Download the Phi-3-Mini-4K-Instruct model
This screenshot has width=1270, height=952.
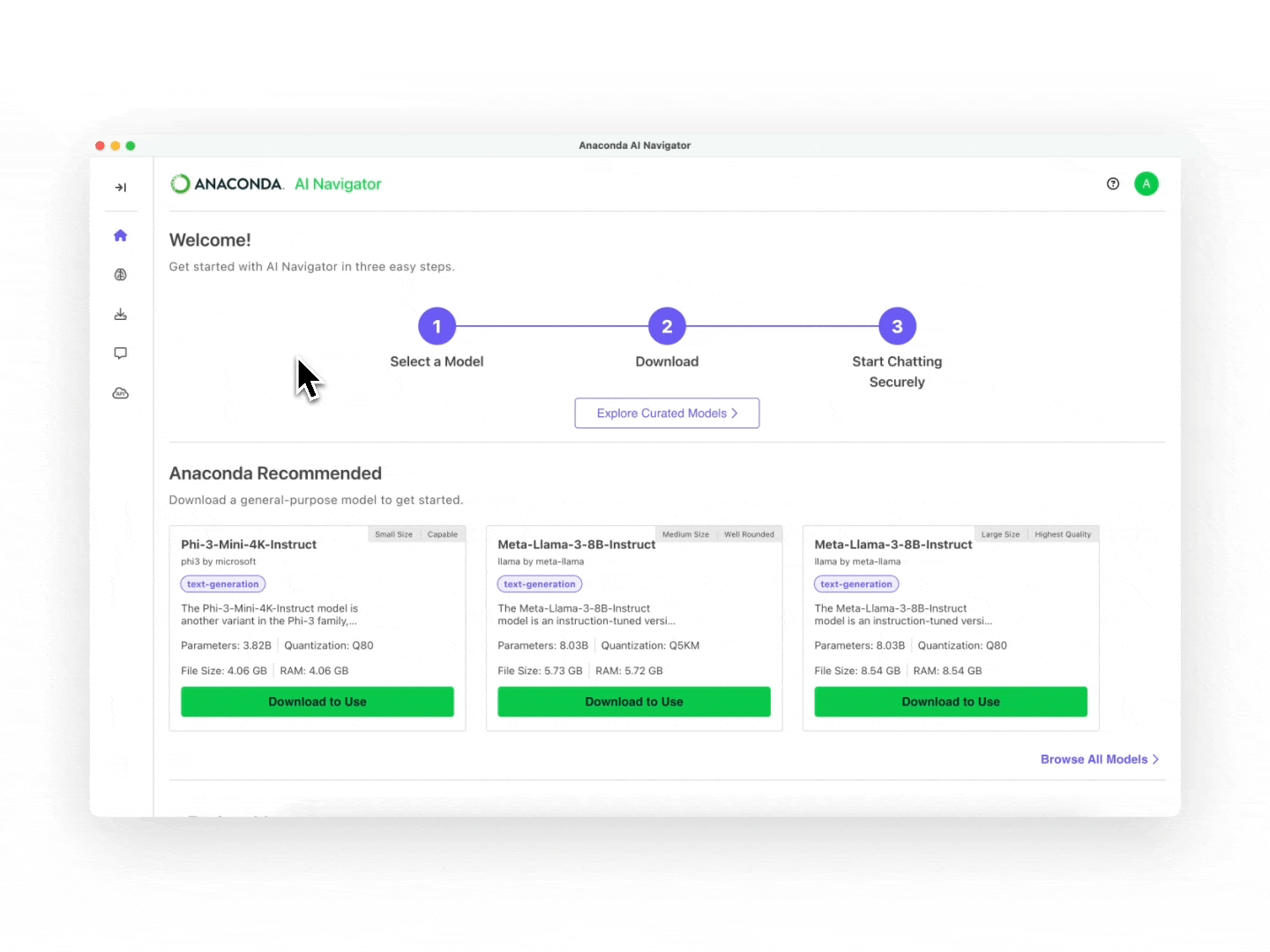317,702
